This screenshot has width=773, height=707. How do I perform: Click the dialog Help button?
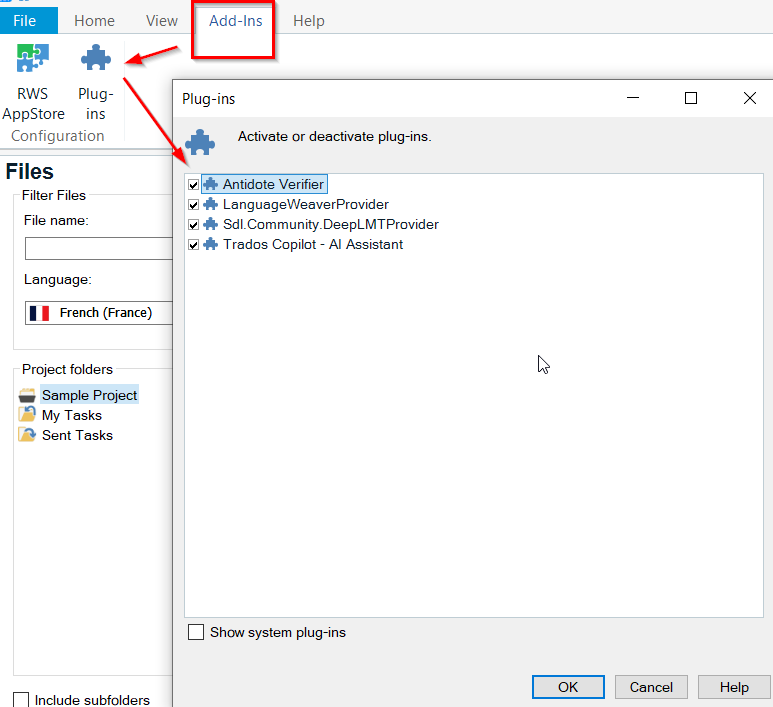[x=734, y=687]
